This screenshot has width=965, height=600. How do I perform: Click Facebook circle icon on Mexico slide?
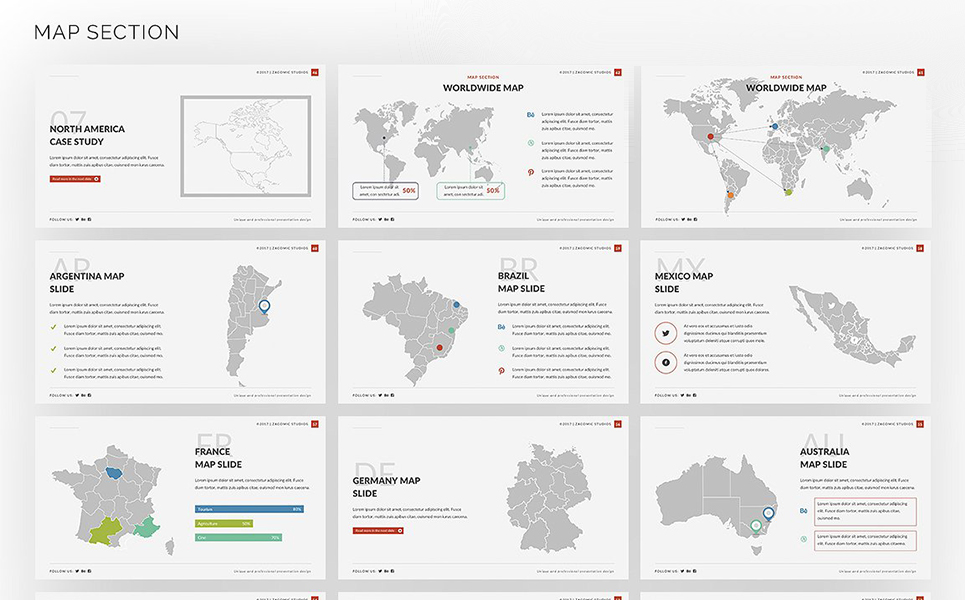[x=665, y=362]
